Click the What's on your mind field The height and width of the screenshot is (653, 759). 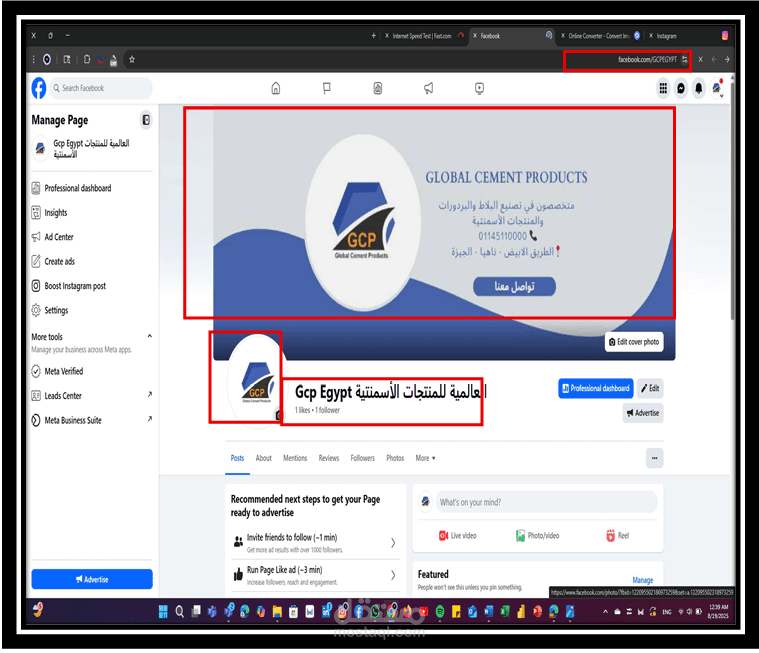tap(546, 502)
